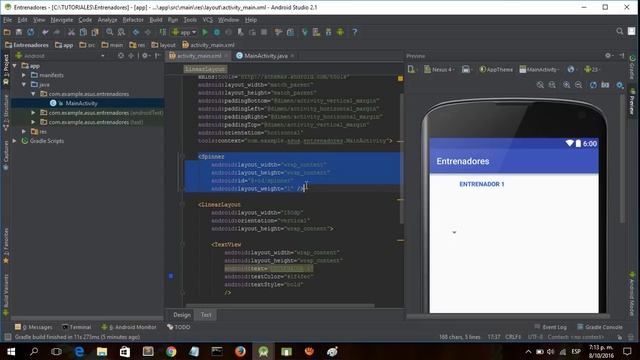Click the collapse all icon in Project panel
Viewport: 640px width, 360px height.
click(x=131, y=56)
